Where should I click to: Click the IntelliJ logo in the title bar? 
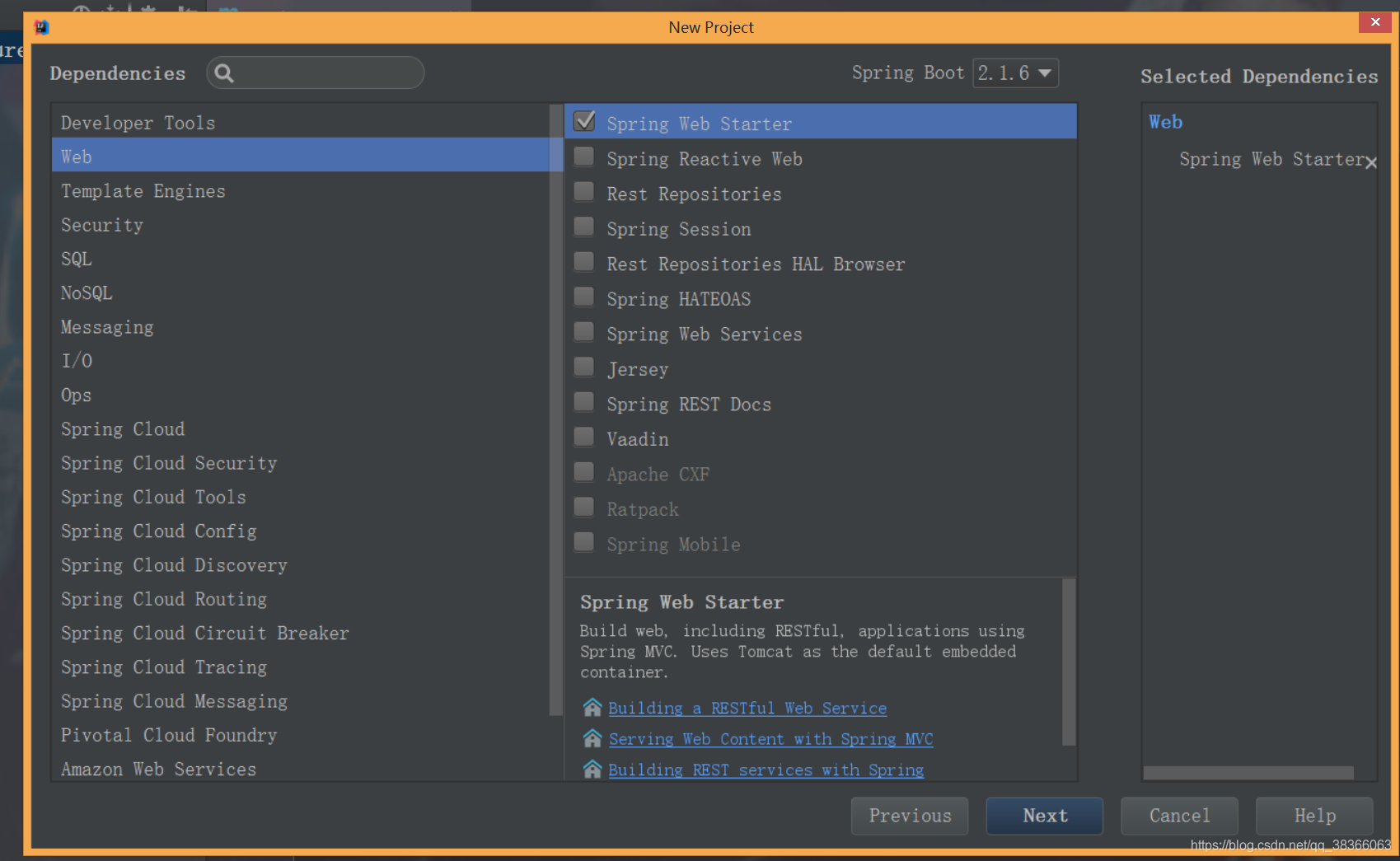[41, 27]
